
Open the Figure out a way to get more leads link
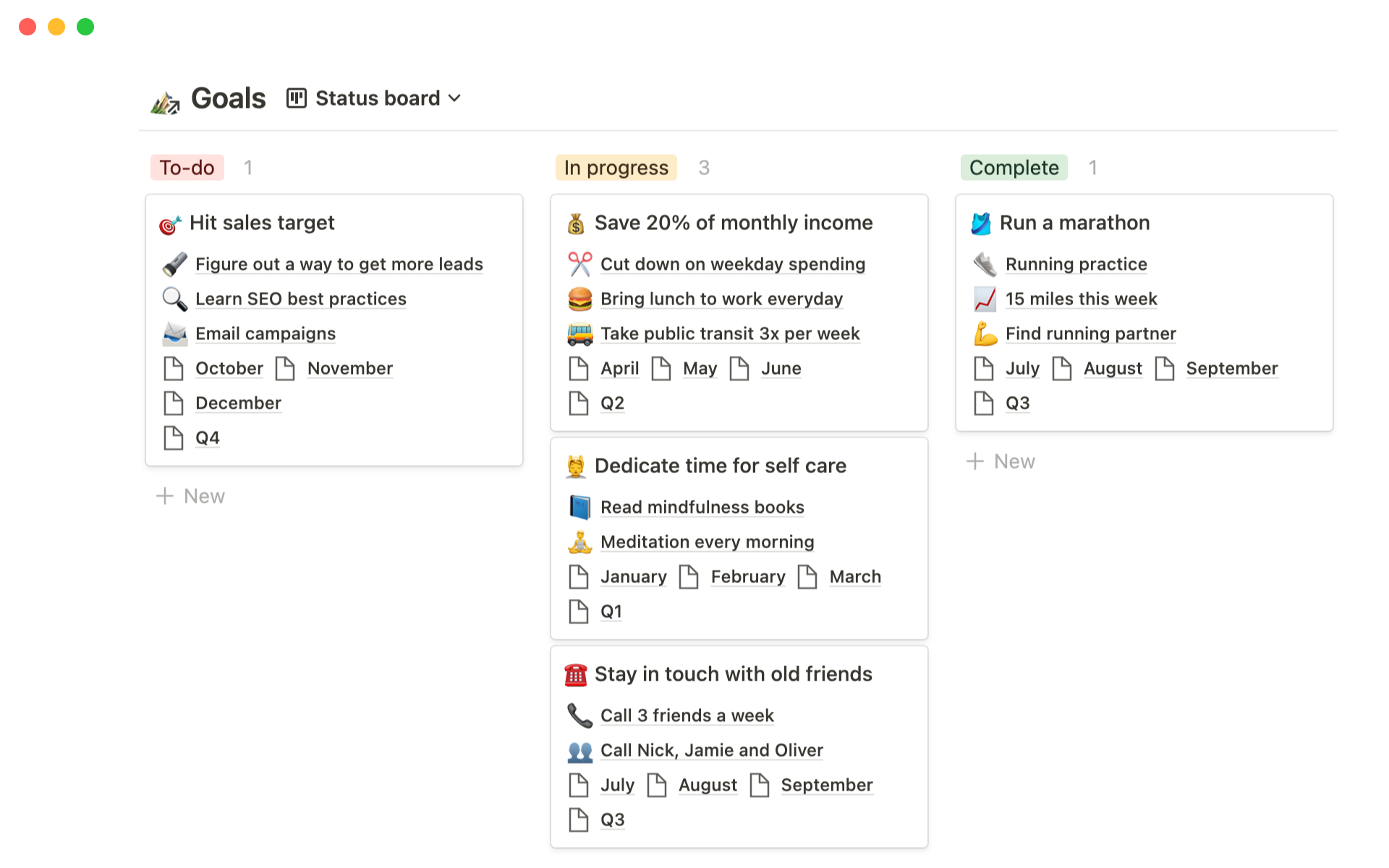pyautogui.click(x=339, y=264)
